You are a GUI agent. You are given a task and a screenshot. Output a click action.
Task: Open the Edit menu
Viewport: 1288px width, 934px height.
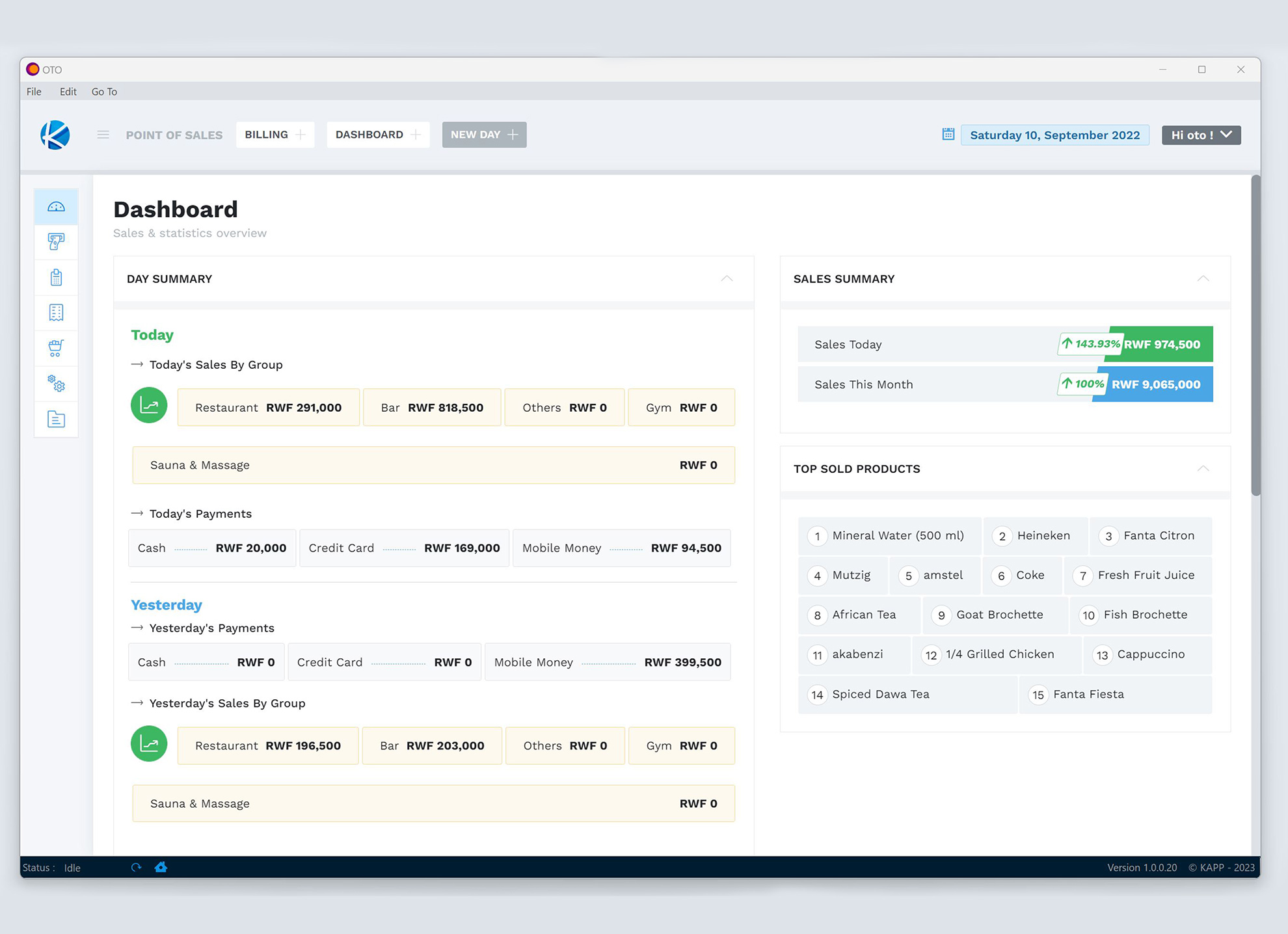click(67, 91)
